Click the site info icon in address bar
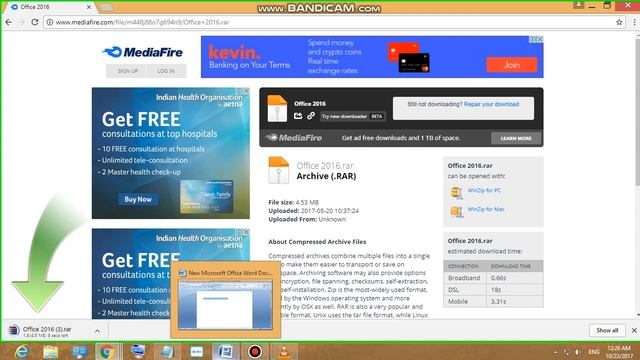640x360 pixels. [49, 22]
